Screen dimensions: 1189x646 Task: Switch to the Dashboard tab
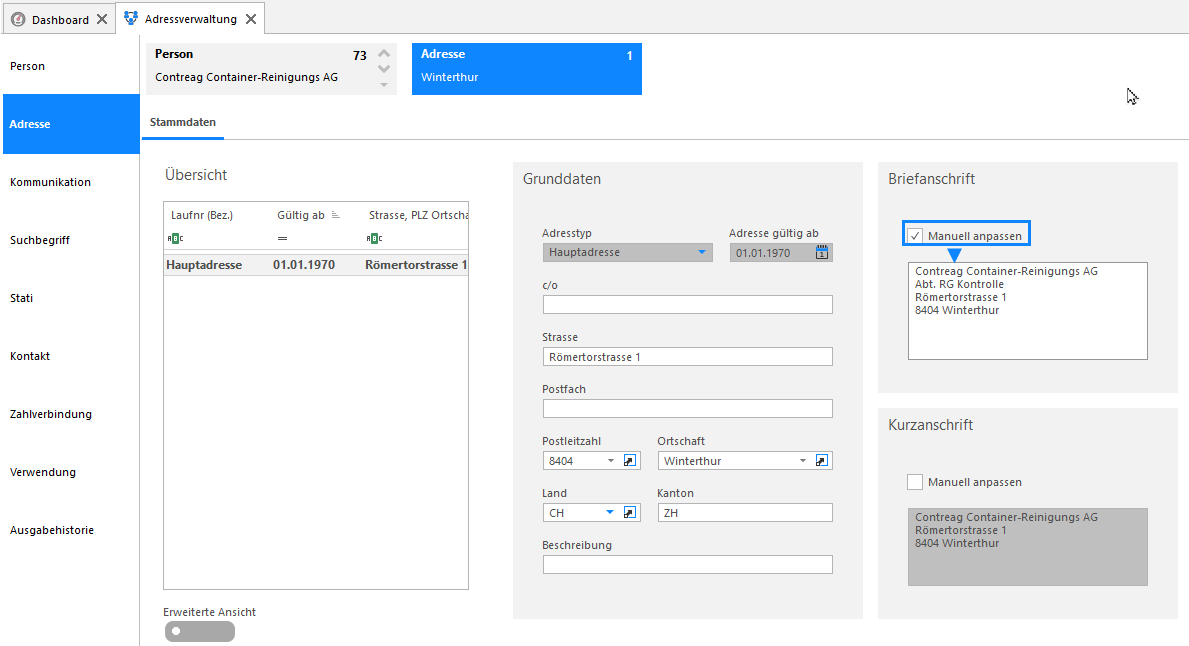59,19
